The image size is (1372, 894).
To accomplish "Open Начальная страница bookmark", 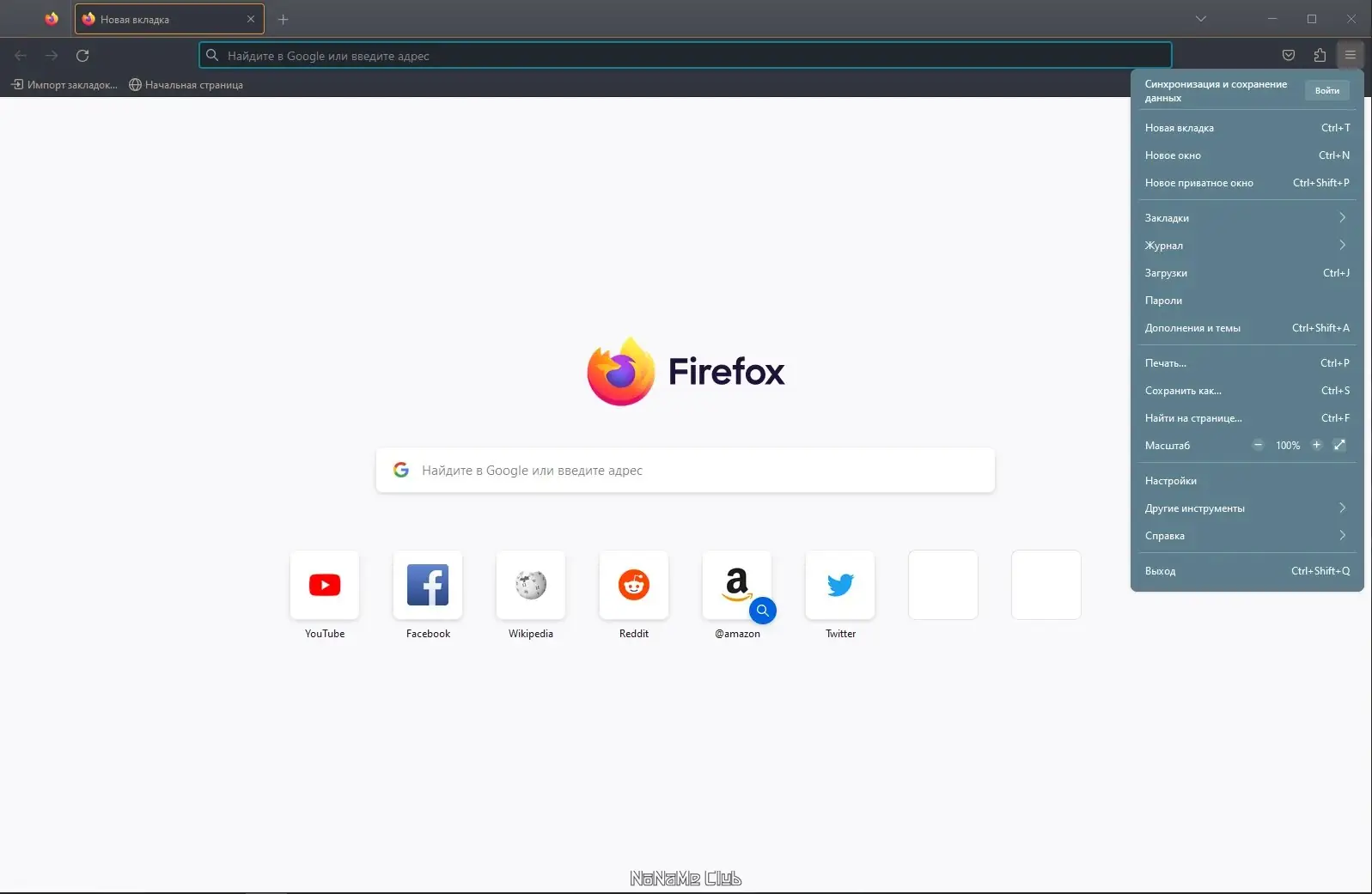I will point(186,85).
